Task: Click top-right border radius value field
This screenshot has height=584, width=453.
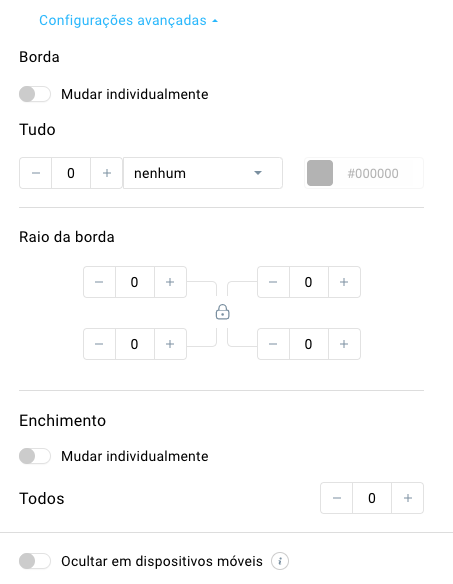Action: pyautogui.click(x=308, y=282)
